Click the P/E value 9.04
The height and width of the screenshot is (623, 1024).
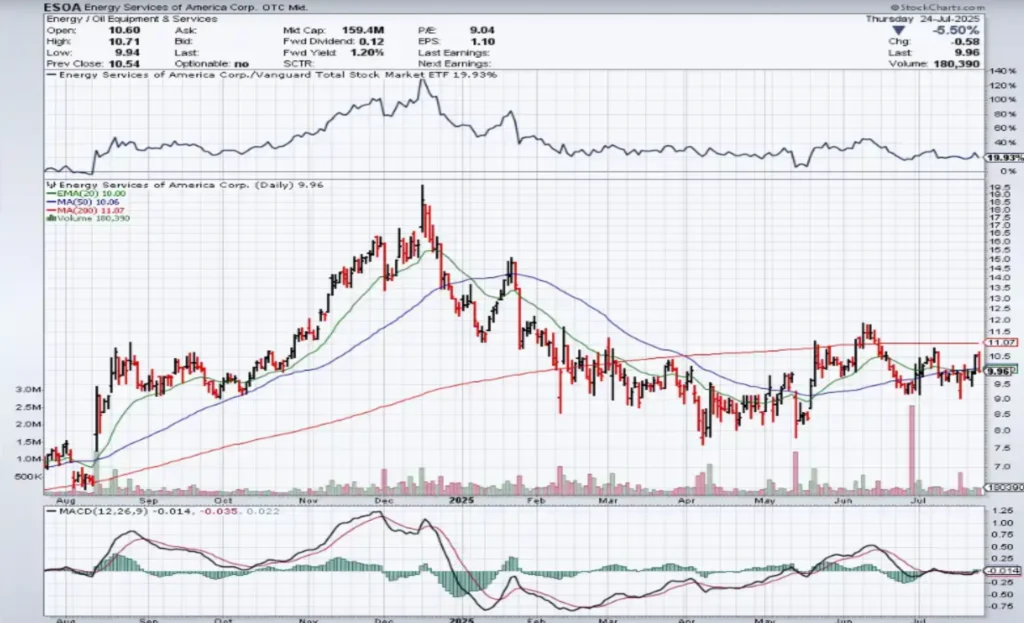pyautogui.click(x=482, y=30)
